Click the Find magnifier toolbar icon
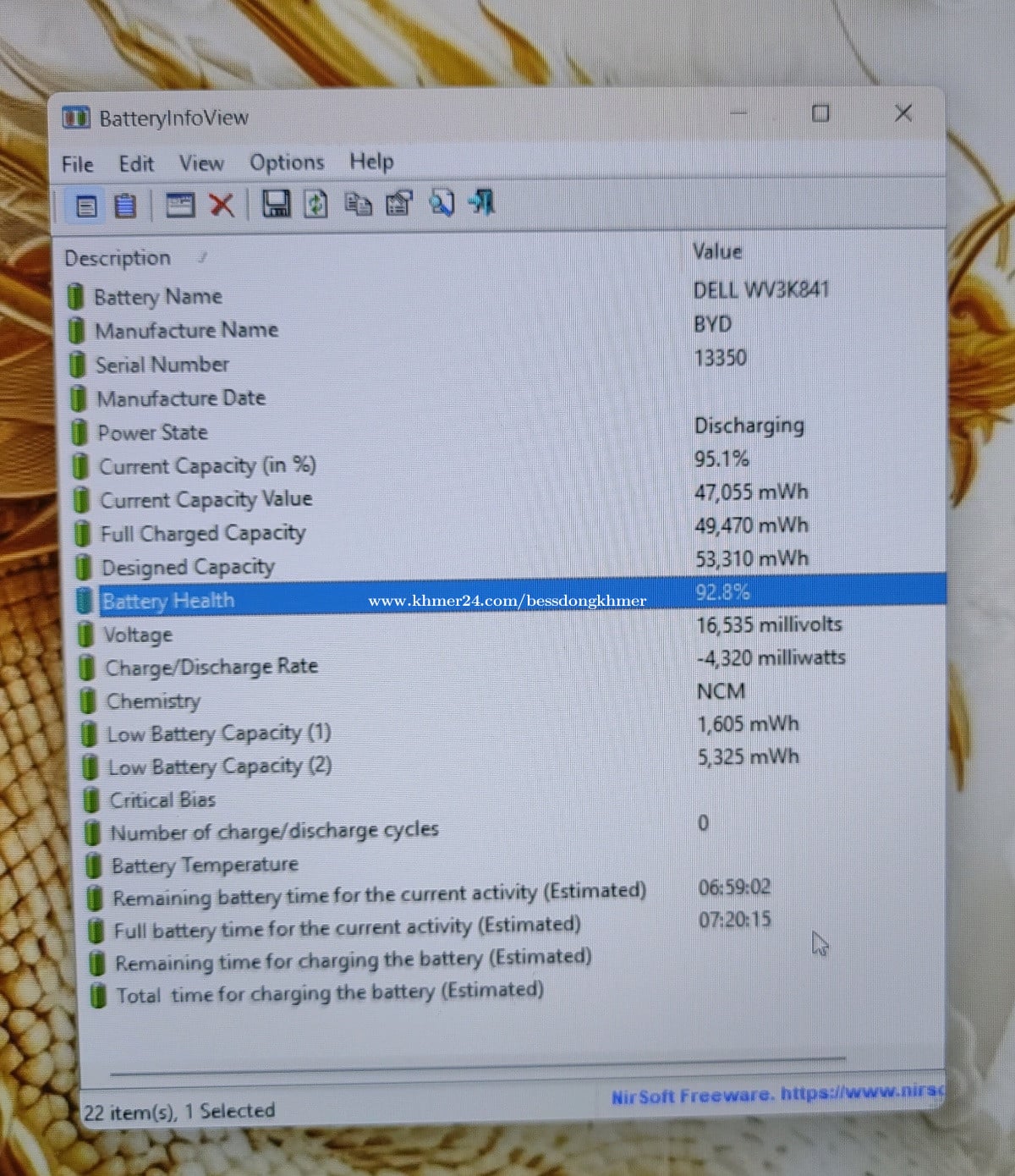This screenshot has height=1176, width=1015. [x=441, y=203]
